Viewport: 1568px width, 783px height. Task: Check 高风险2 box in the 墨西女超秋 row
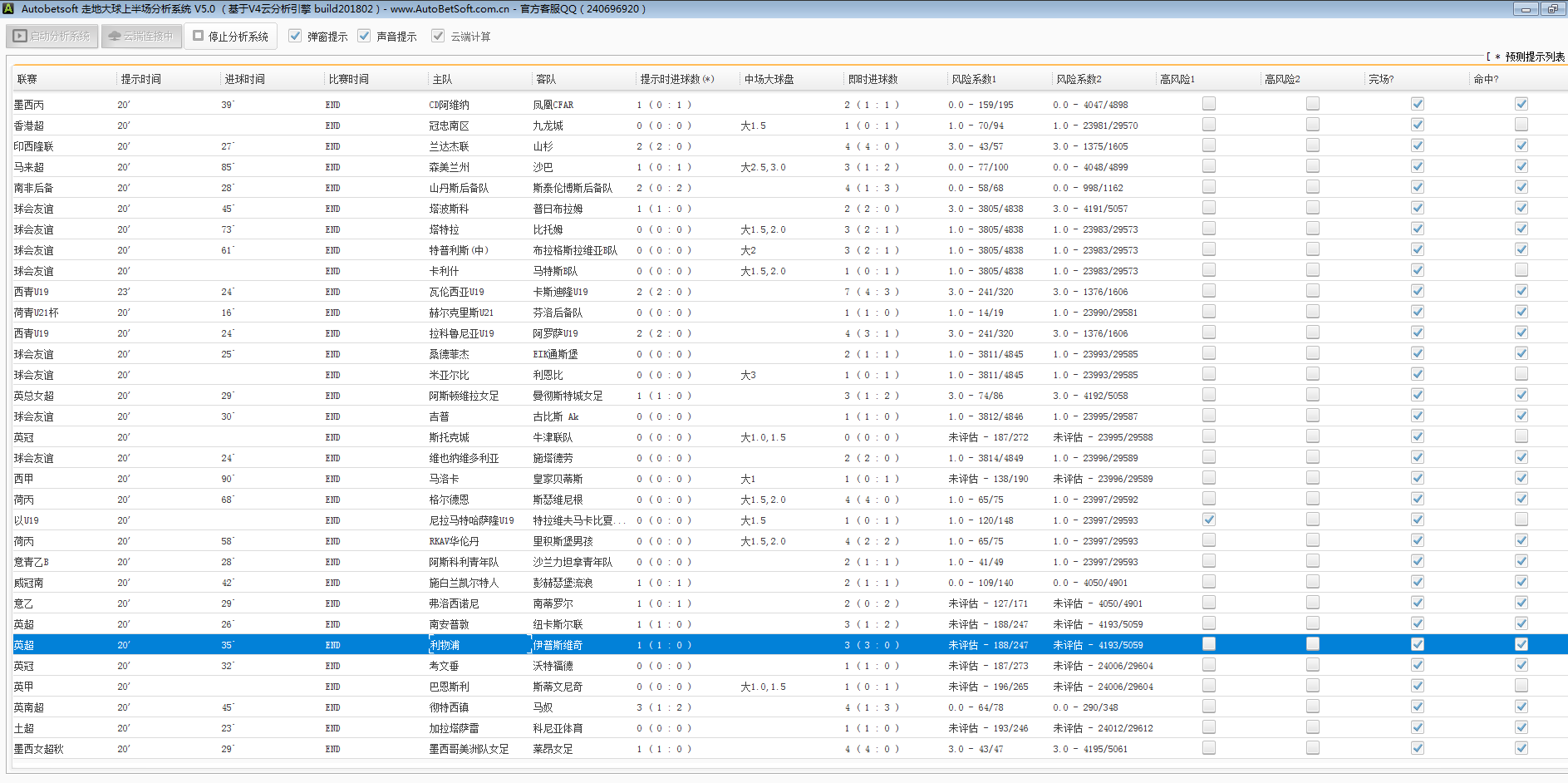(1312, 748)
